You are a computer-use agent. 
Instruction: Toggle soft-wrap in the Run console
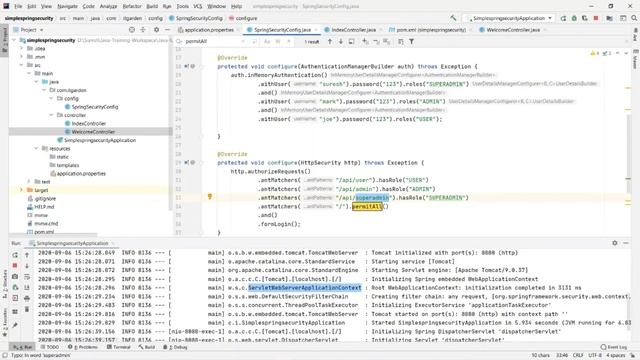coord(27,276)
